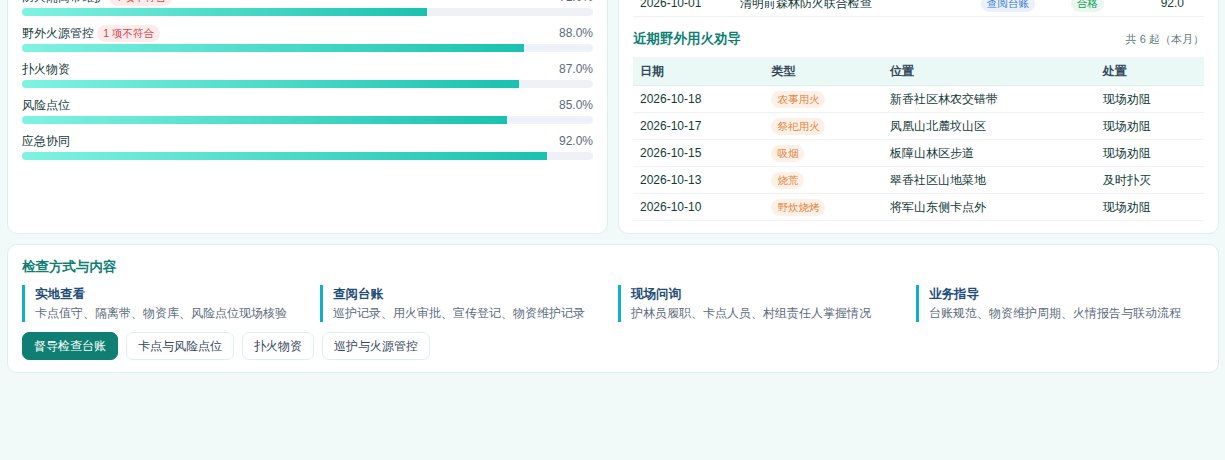Open the 扑火物资 tab
The image size is (1225, 460).
tap(278, 346)
